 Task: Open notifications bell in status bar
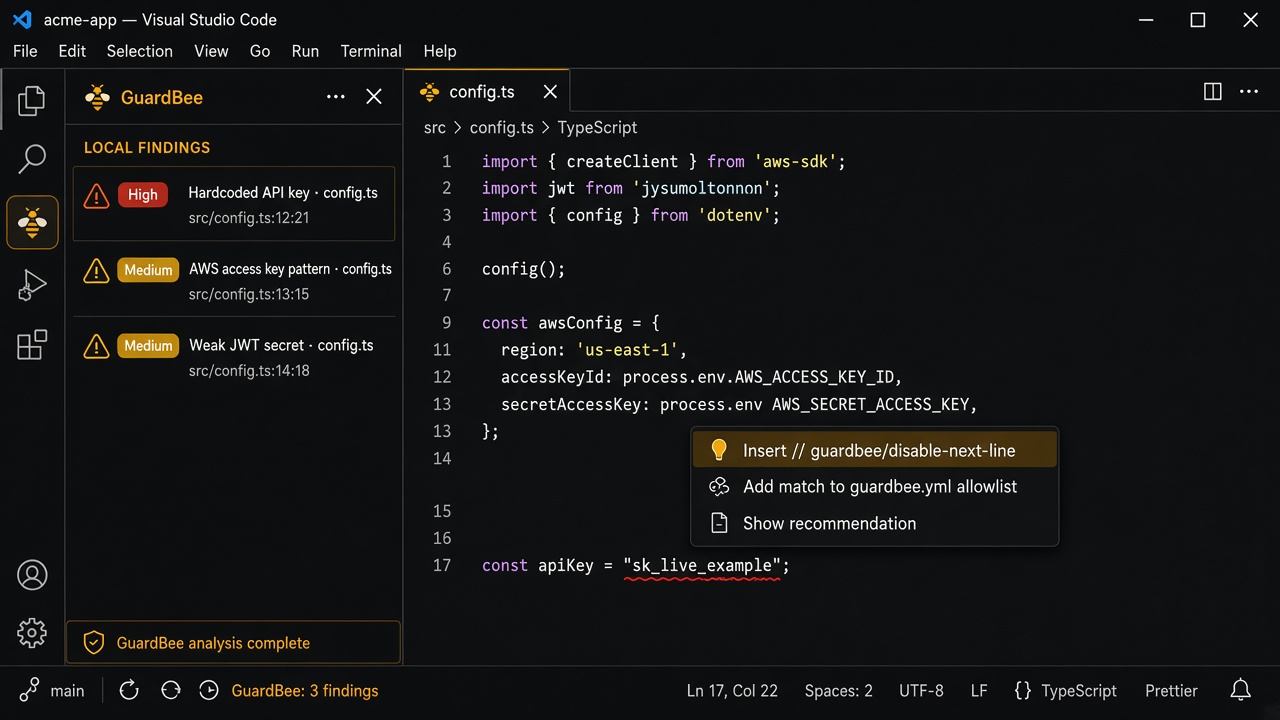coord(1241,691)
